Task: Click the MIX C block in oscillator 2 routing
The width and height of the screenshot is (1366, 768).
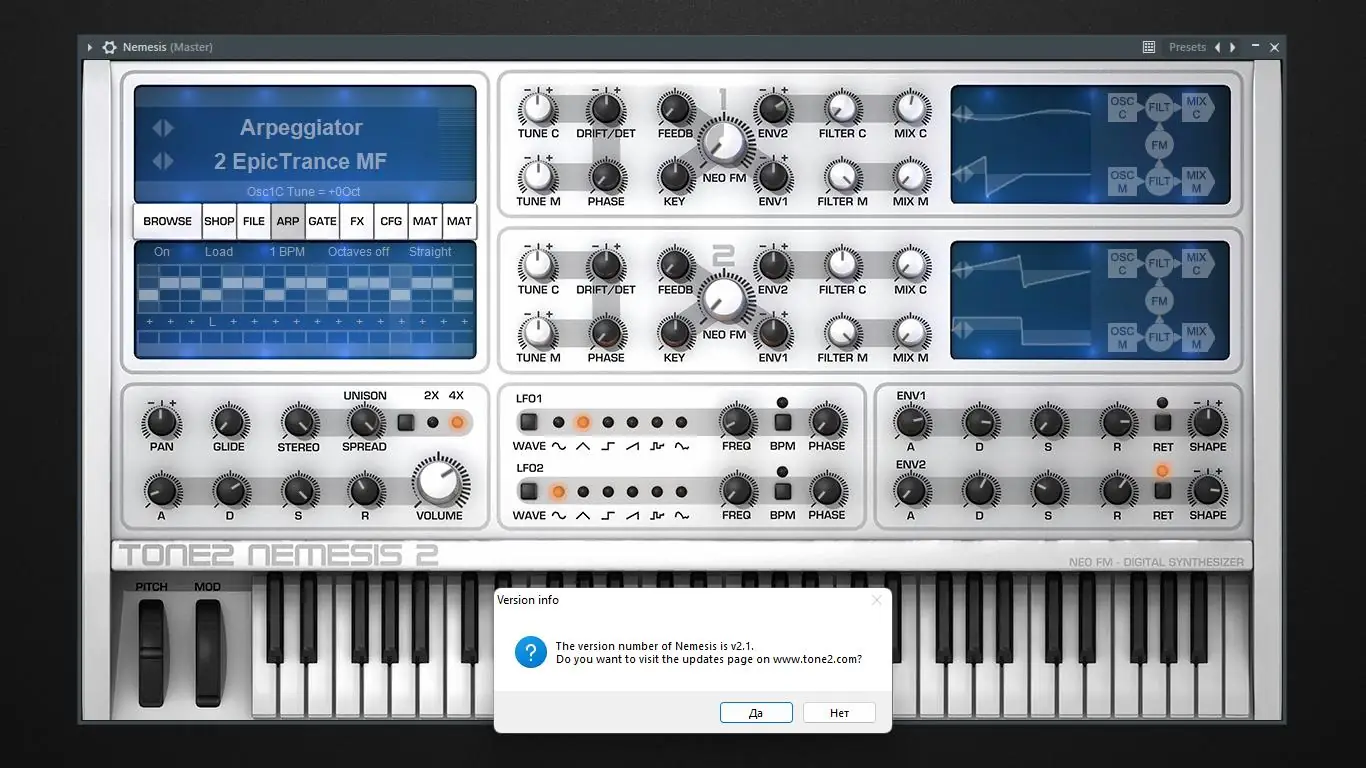Action: pyautogui.click(x=1197, y=263)
